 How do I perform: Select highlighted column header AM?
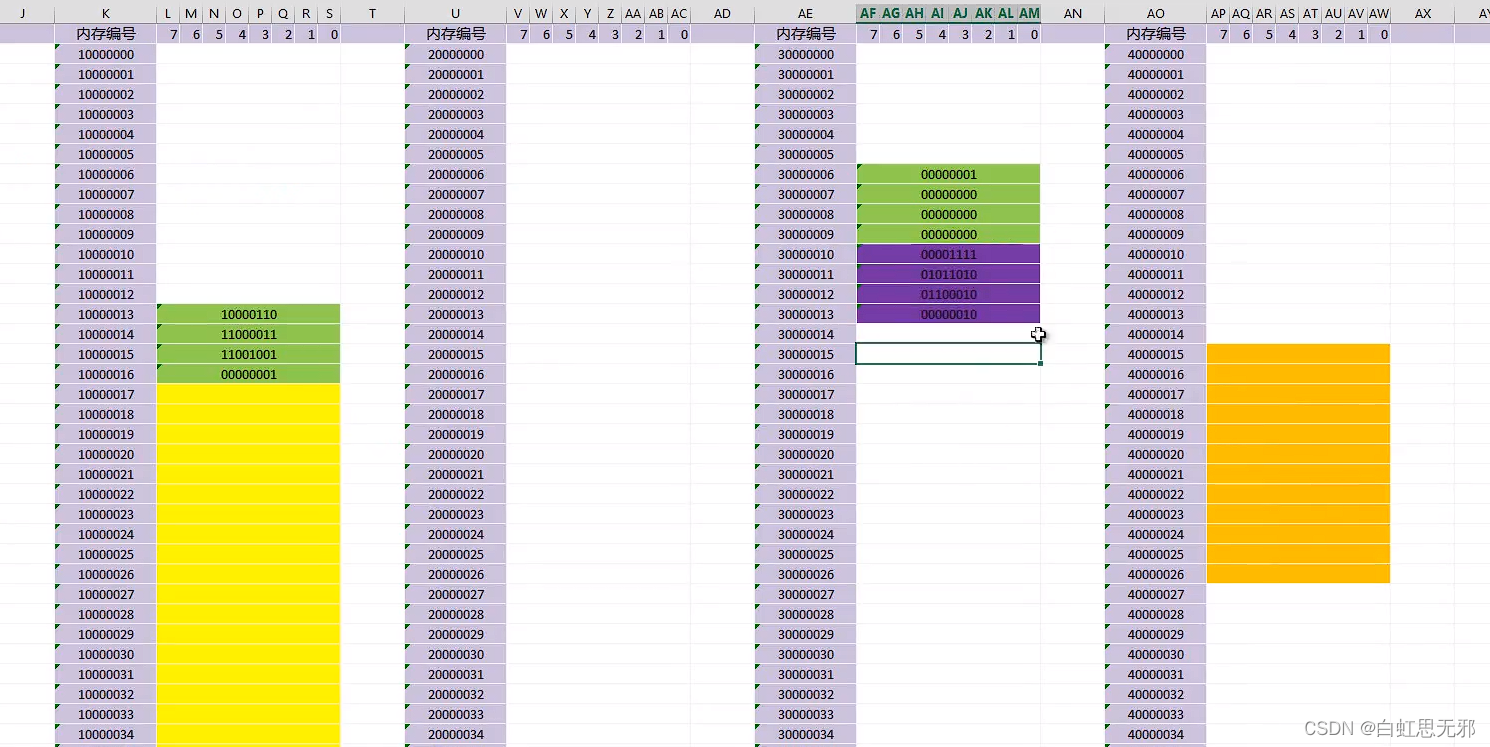[x=1029, y=13]
